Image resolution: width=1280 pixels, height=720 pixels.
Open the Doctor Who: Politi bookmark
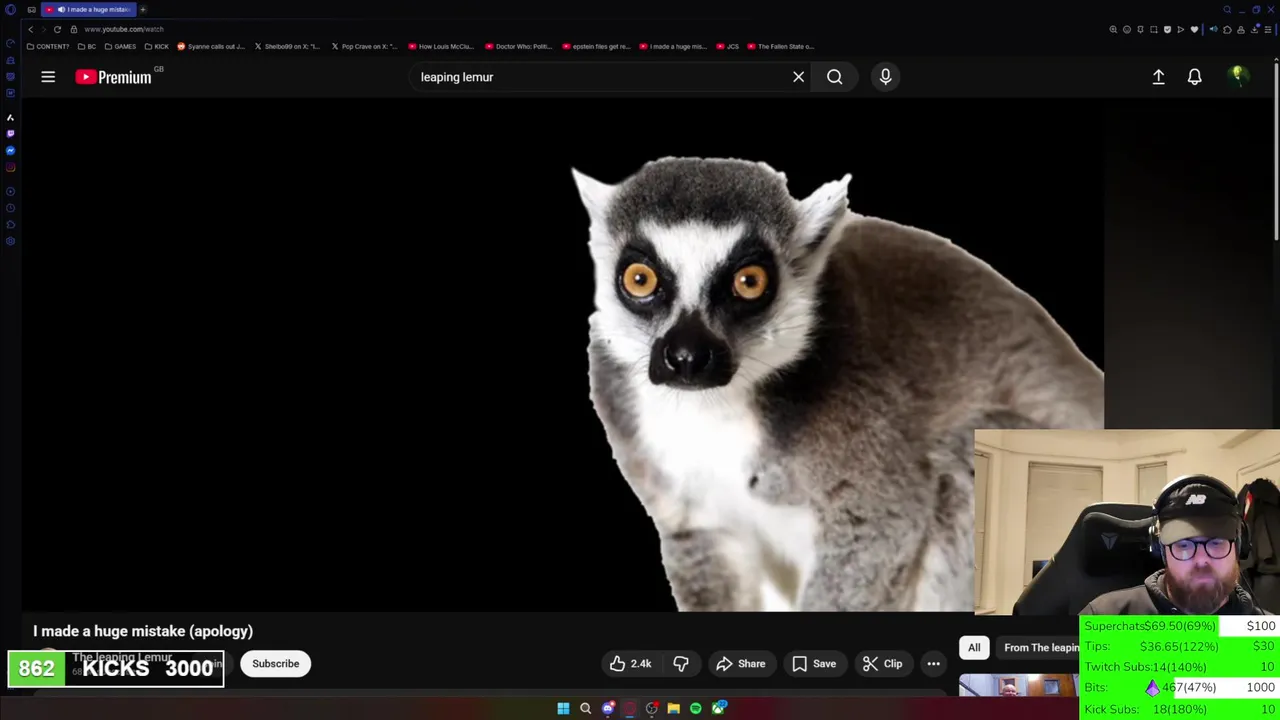pos(518,46)
